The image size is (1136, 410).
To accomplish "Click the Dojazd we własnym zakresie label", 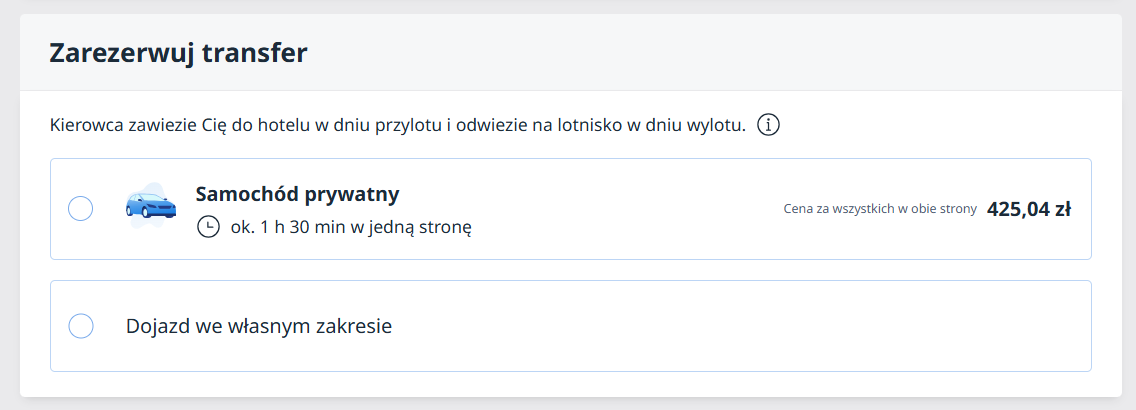I will pyautogui.click(x=259, y=326).
